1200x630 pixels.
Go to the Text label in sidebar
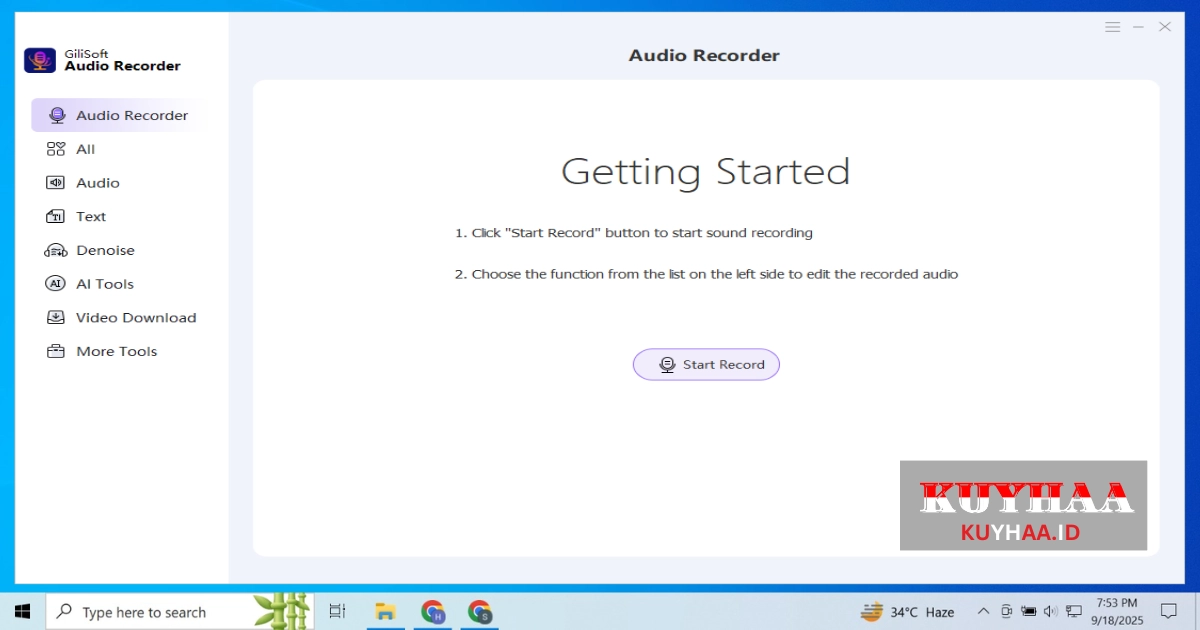click(x=91, y=216)
